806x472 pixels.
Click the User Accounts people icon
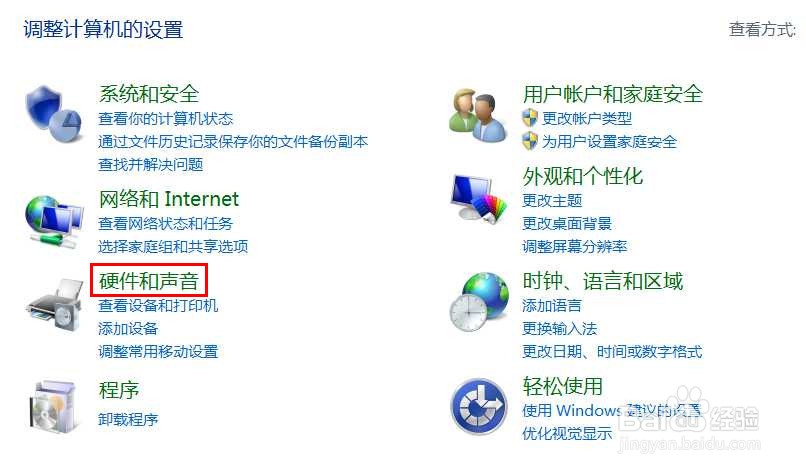click(x=478, y=115)
